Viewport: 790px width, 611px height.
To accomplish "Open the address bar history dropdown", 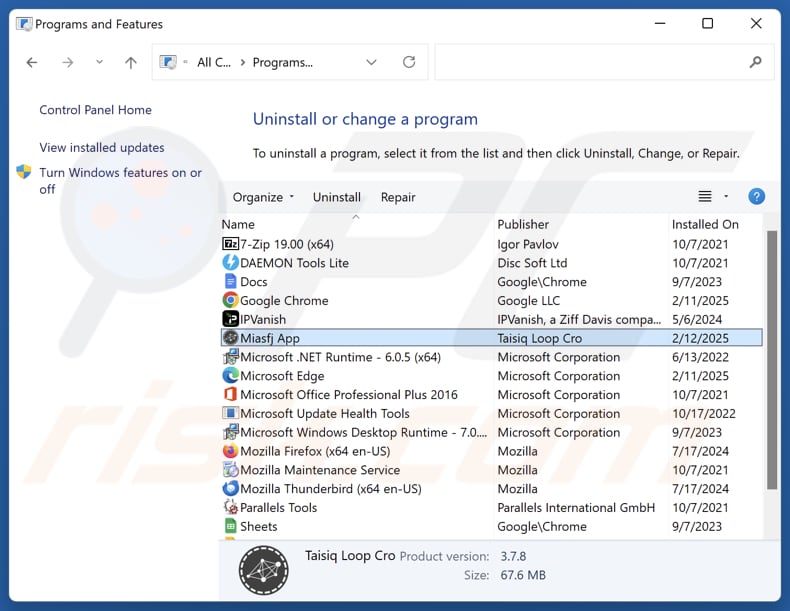I will coord(371,62).
